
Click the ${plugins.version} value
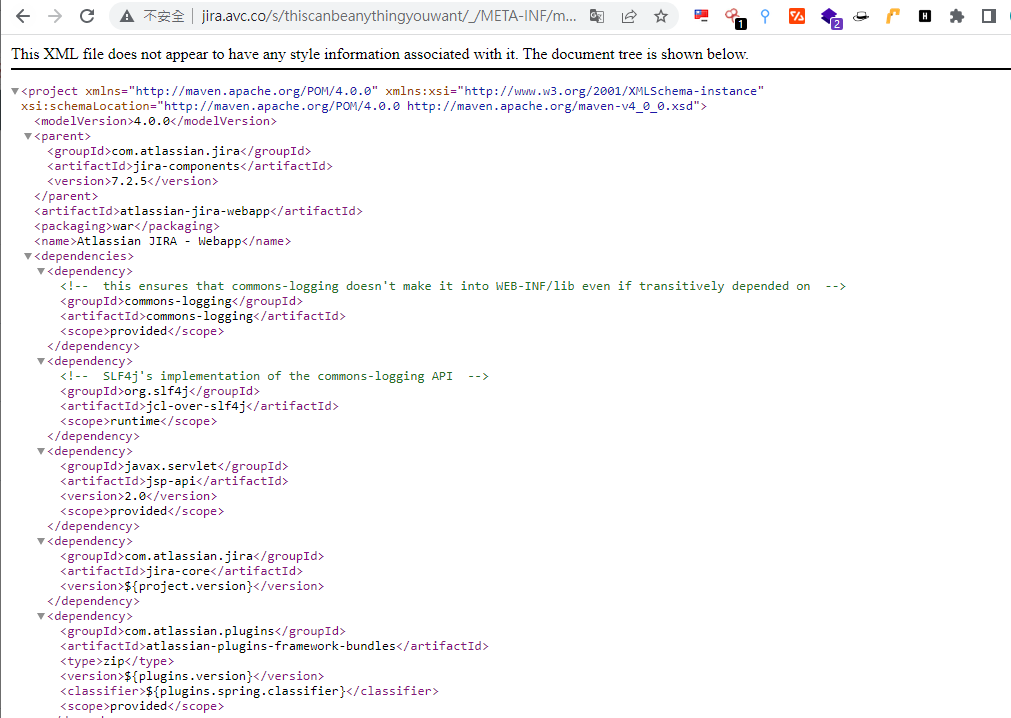click(187, 676)
